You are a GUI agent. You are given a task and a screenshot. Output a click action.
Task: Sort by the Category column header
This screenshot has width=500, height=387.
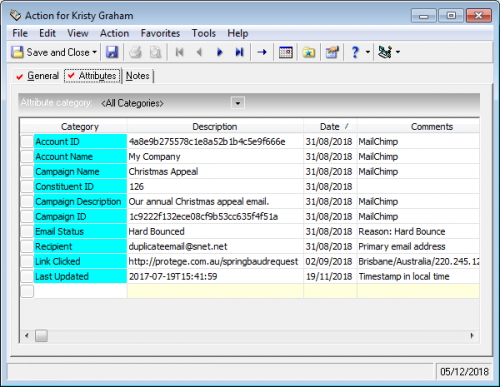(80, 127)
